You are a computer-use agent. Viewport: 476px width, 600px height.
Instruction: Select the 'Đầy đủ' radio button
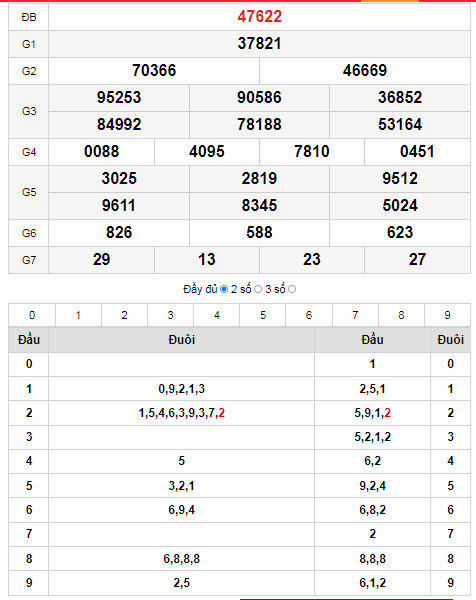pos(224,289)
